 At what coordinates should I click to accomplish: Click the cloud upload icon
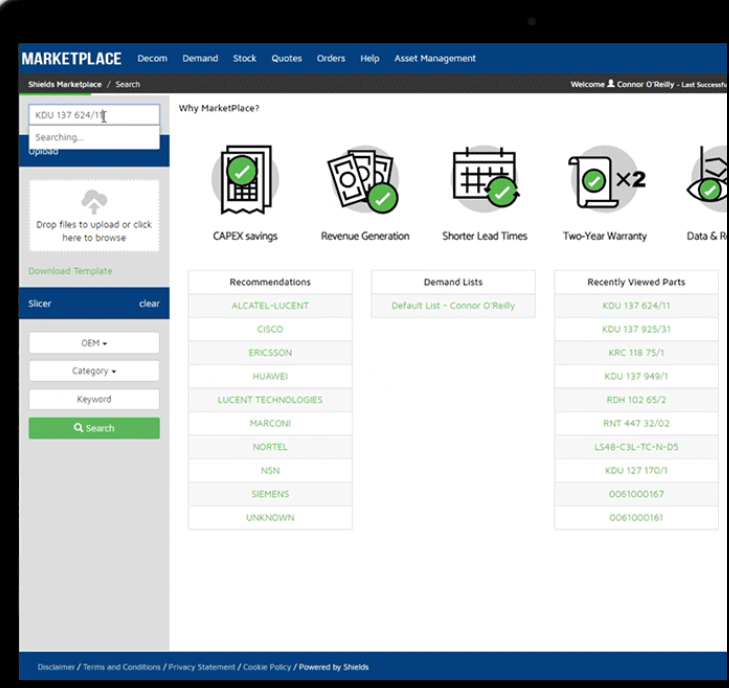point(94,202)
